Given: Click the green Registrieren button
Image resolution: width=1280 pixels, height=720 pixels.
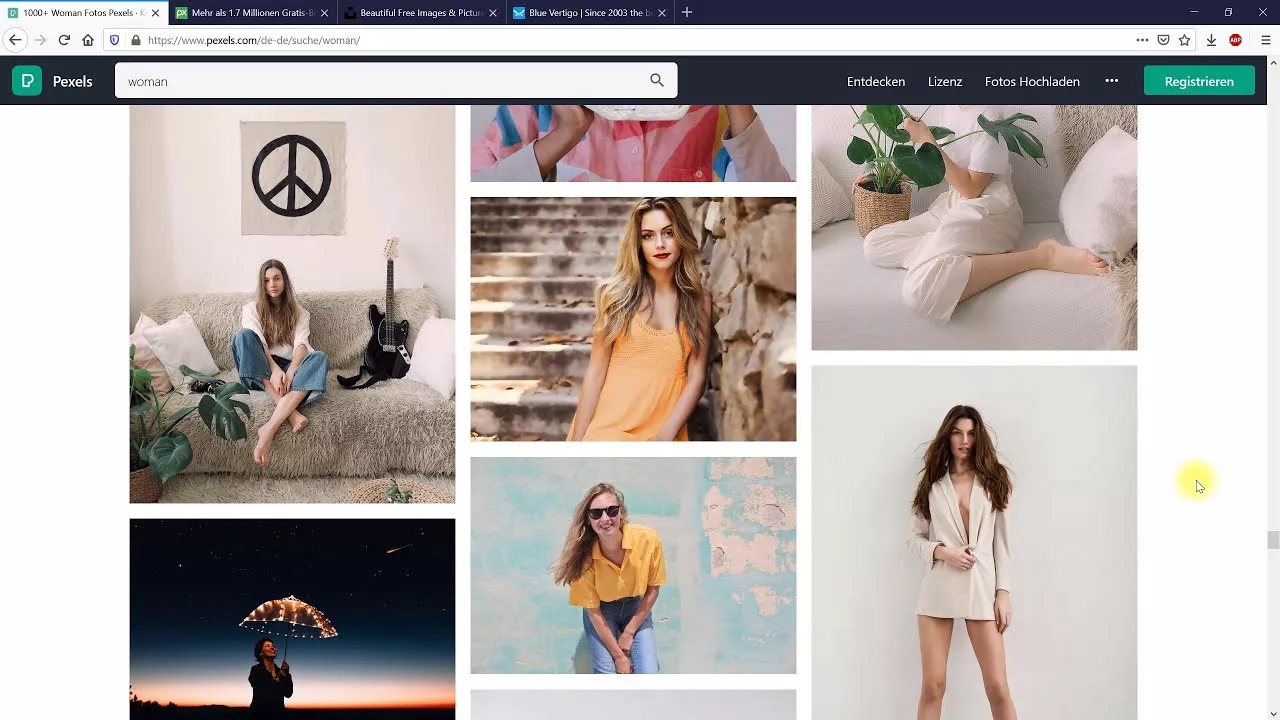Looking at the screenshot, I should point(1199,80).
